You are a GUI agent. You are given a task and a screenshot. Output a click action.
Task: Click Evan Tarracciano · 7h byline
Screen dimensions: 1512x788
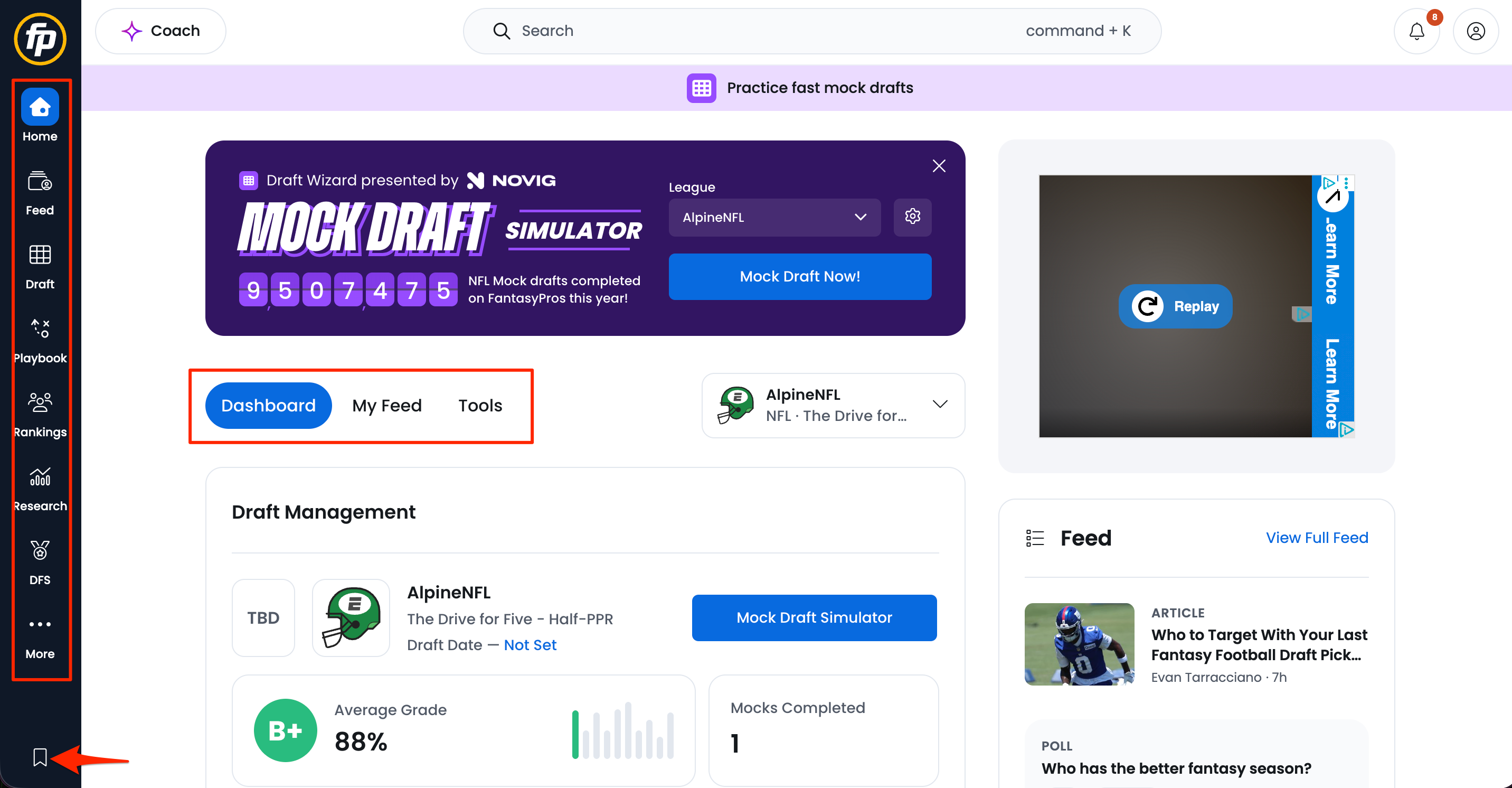coord(1218,677)
